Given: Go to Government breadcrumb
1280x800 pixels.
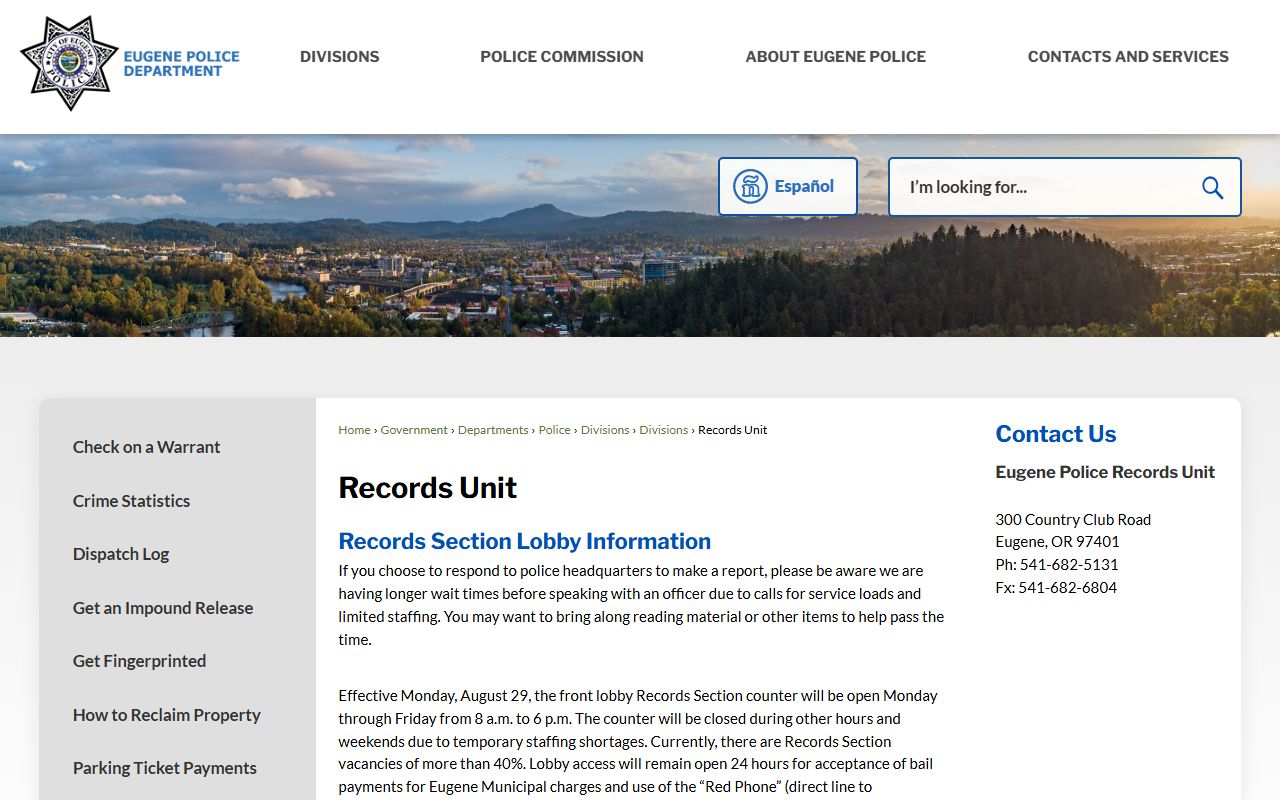Looking at the screenshot, I should [x=414, y=430].
